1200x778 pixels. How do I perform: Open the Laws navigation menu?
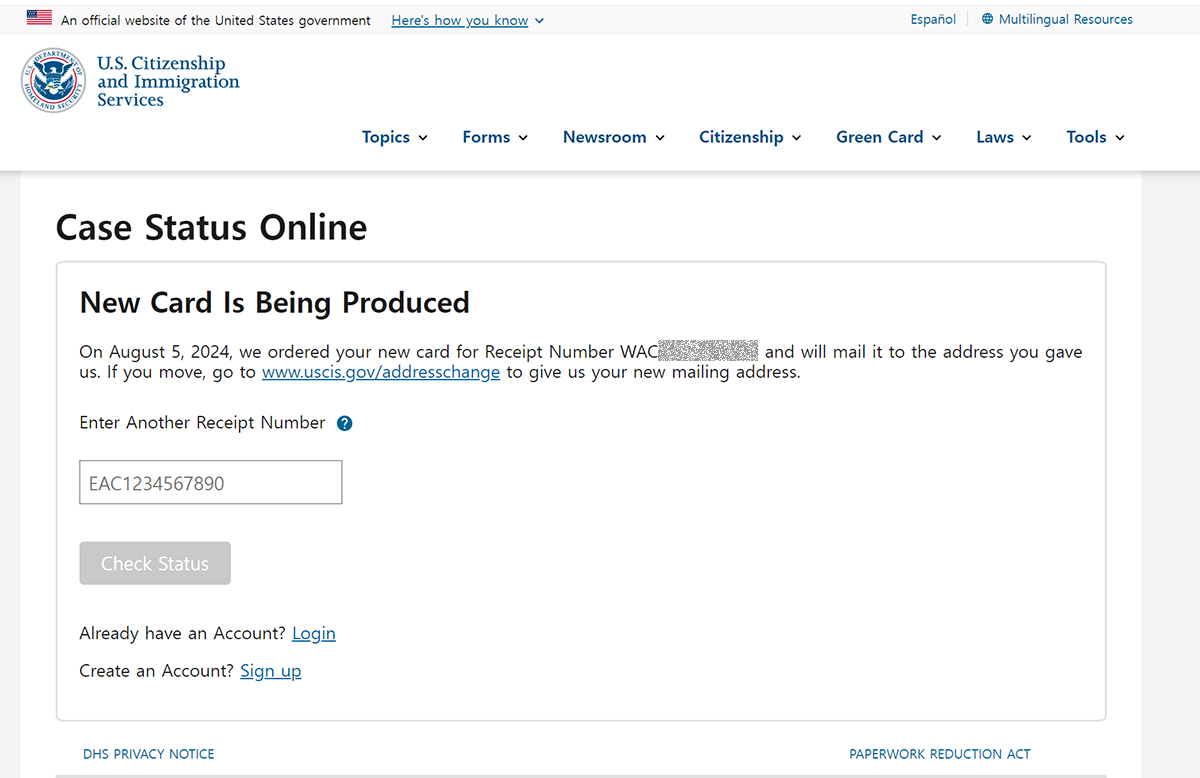pos(1004,137)
